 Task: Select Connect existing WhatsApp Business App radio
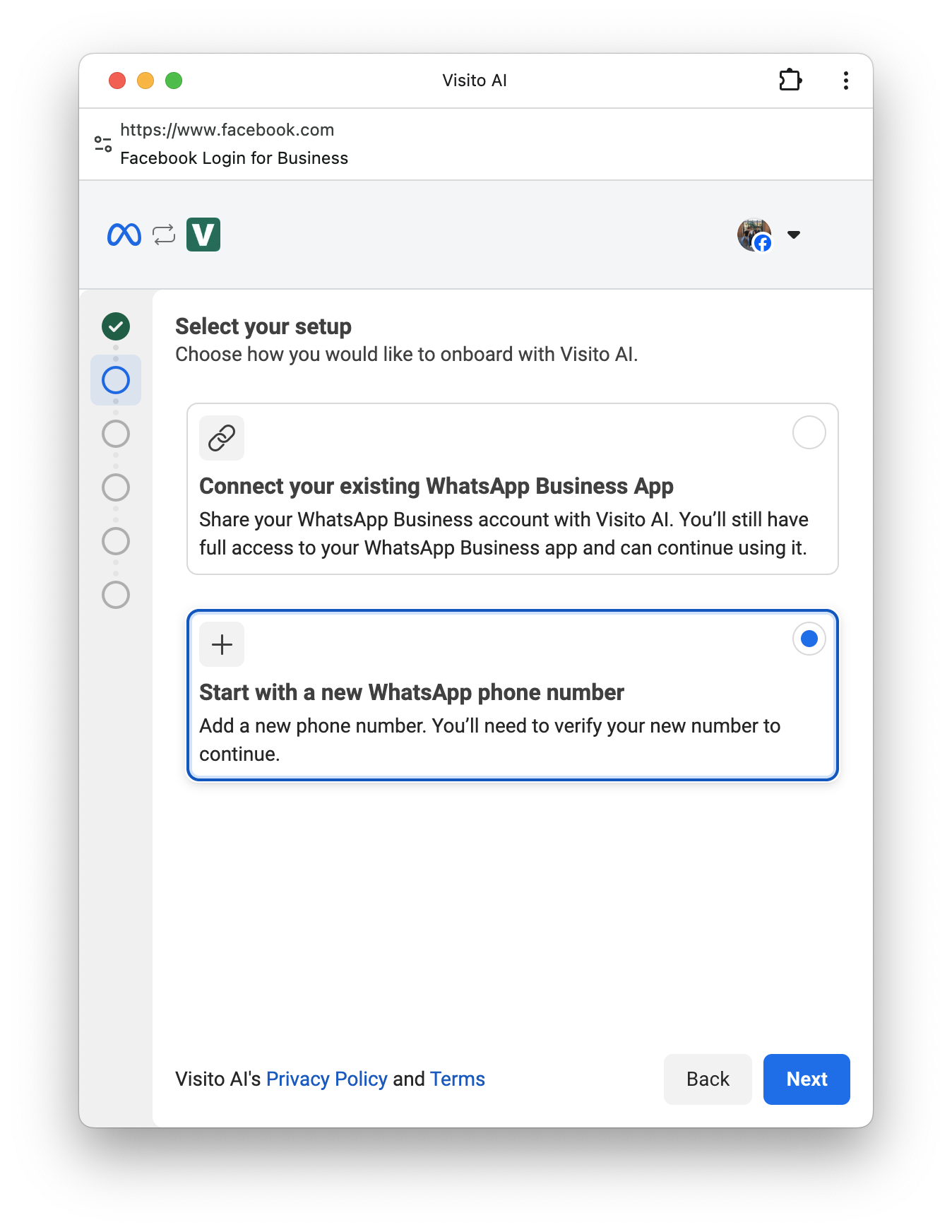tap(809, 432)
